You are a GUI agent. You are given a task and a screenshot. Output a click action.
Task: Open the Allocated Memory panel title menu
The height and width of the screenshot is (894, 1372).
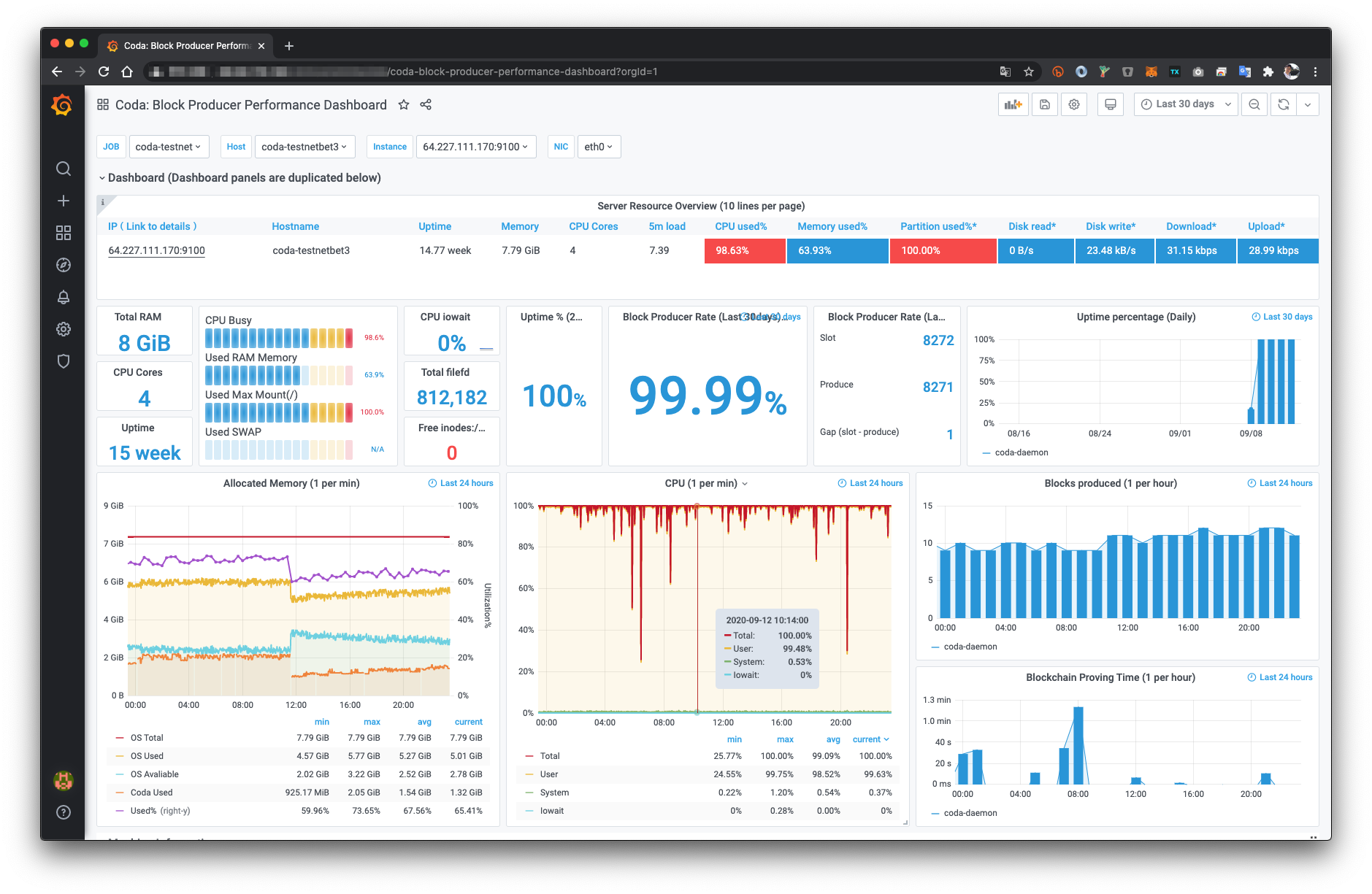[x=291, y=483]
